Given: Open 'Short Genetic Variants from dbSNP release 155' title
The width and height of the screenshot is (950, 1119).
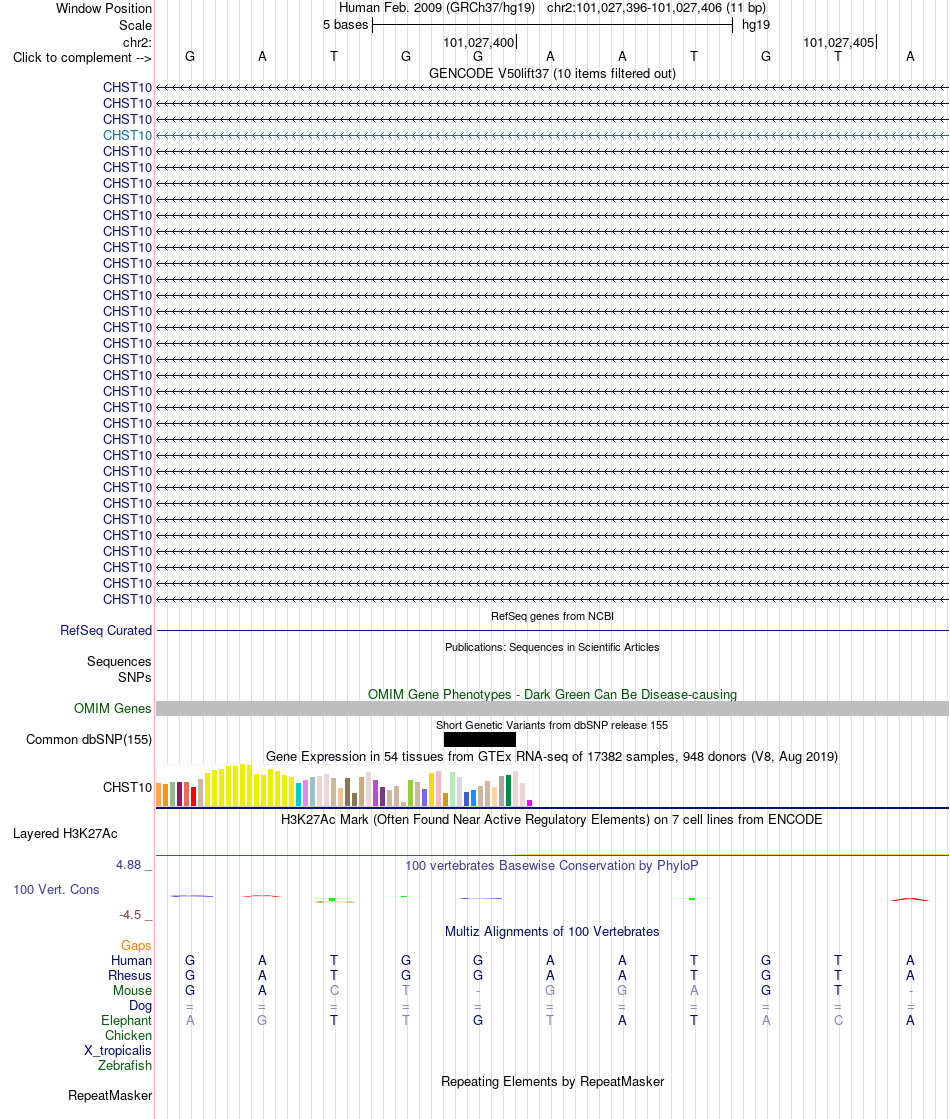Looking at the screenshot, I should click(x=552, y=725).
